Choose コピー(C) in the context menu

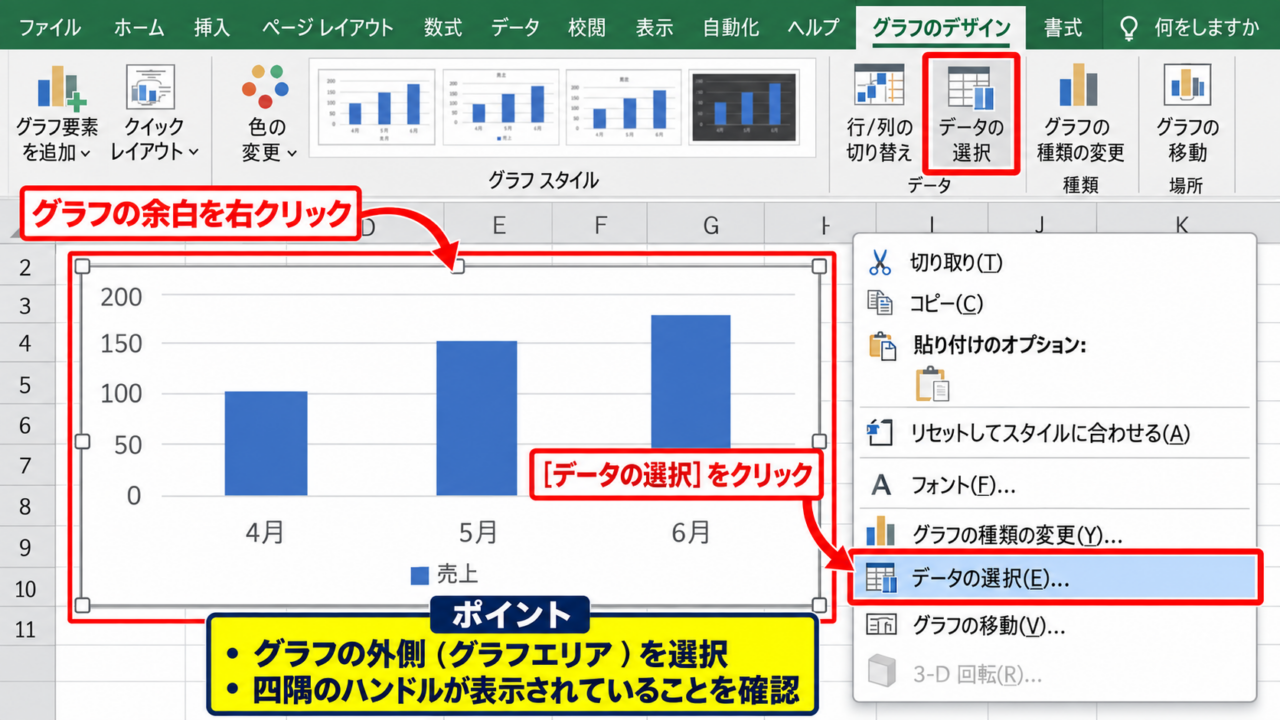coord(1055,303)
